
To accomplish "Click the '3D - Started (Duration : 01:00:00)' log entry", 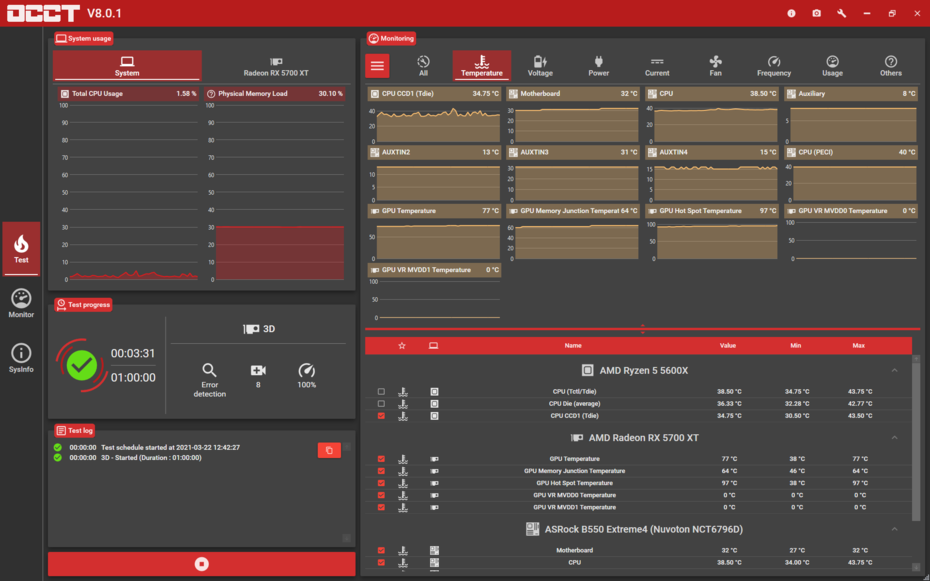I will click(151, 458).
